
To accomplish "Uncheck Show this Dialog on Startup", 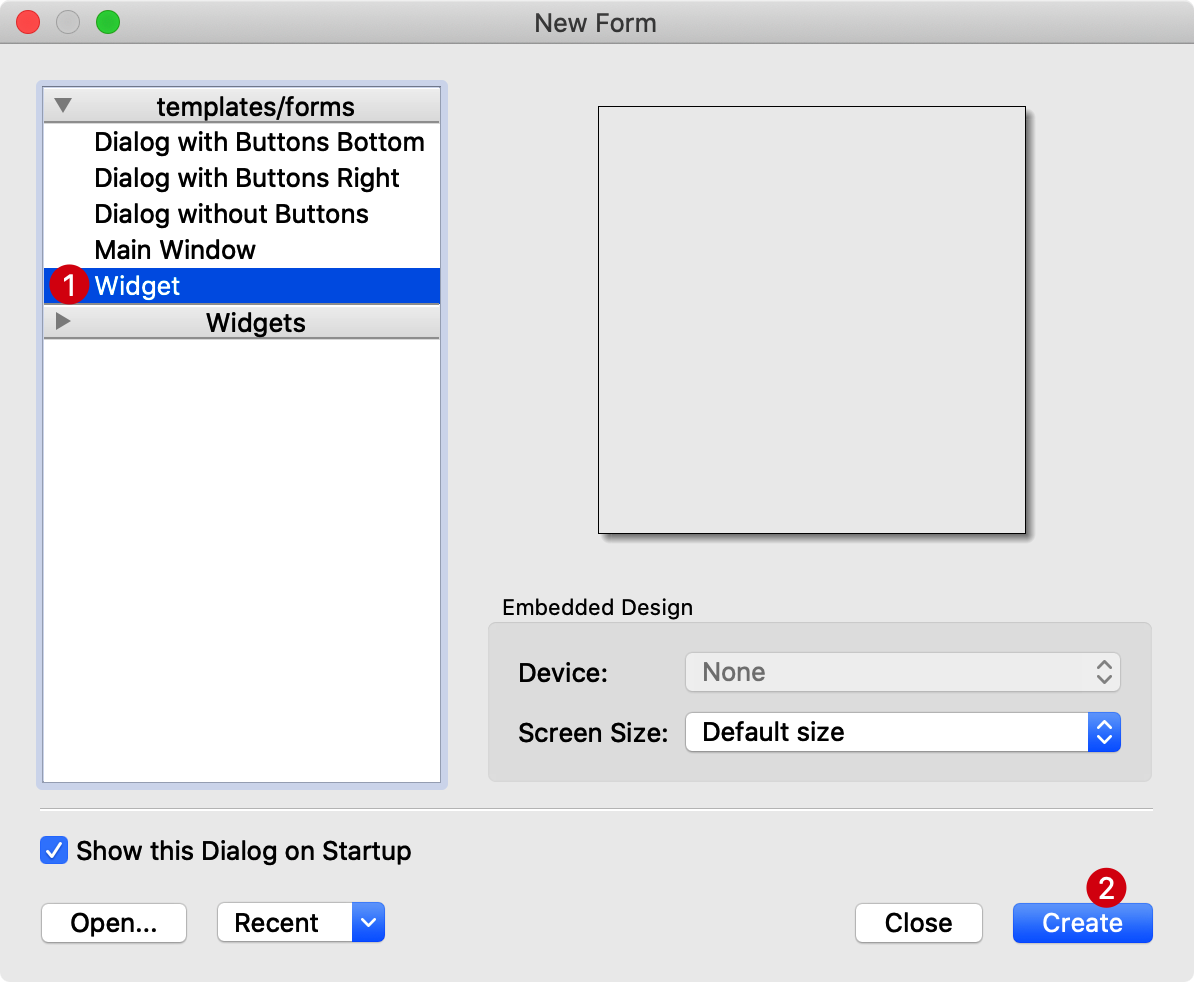I will 53,851.
